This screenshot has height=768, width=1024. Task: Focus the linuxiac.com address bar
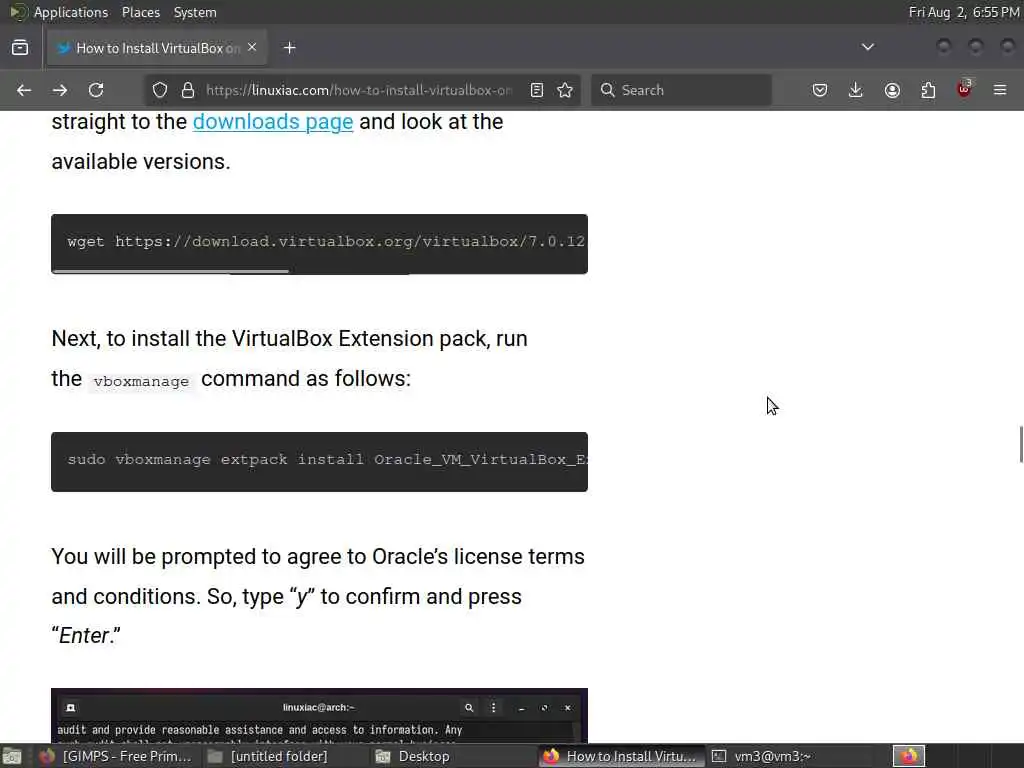pyautogui.click(x=358, y=90)
